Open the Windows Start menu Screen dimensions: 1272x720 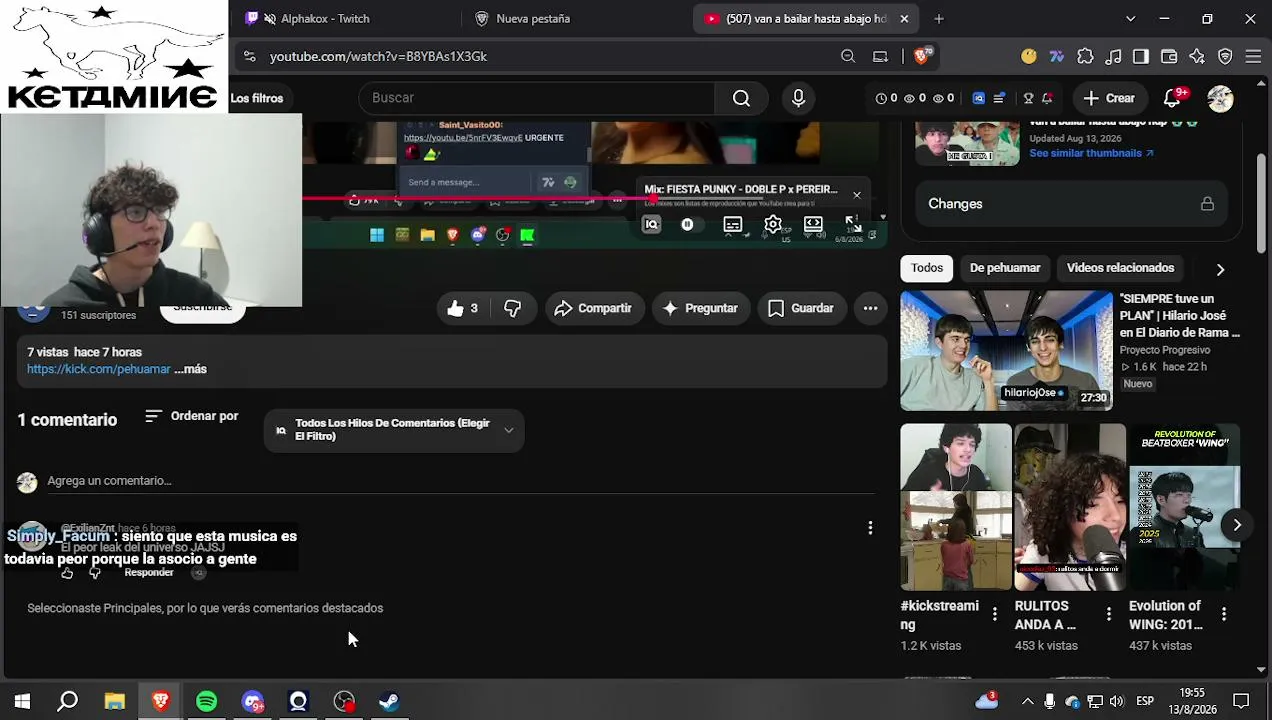[22, 701]
